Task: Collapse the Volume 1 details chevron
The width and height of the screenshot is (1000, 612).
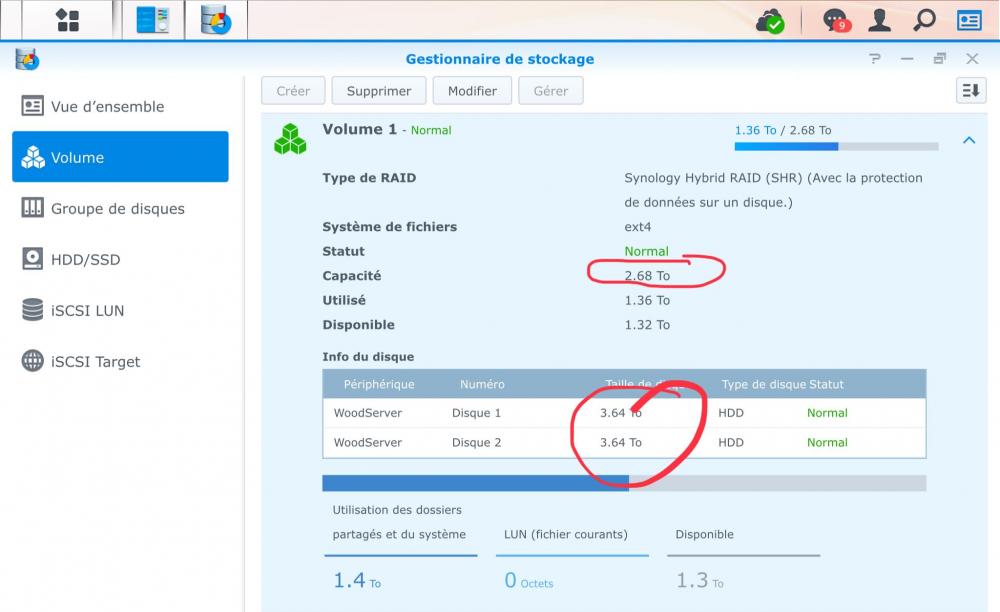Action: click(x=969, y=140)
